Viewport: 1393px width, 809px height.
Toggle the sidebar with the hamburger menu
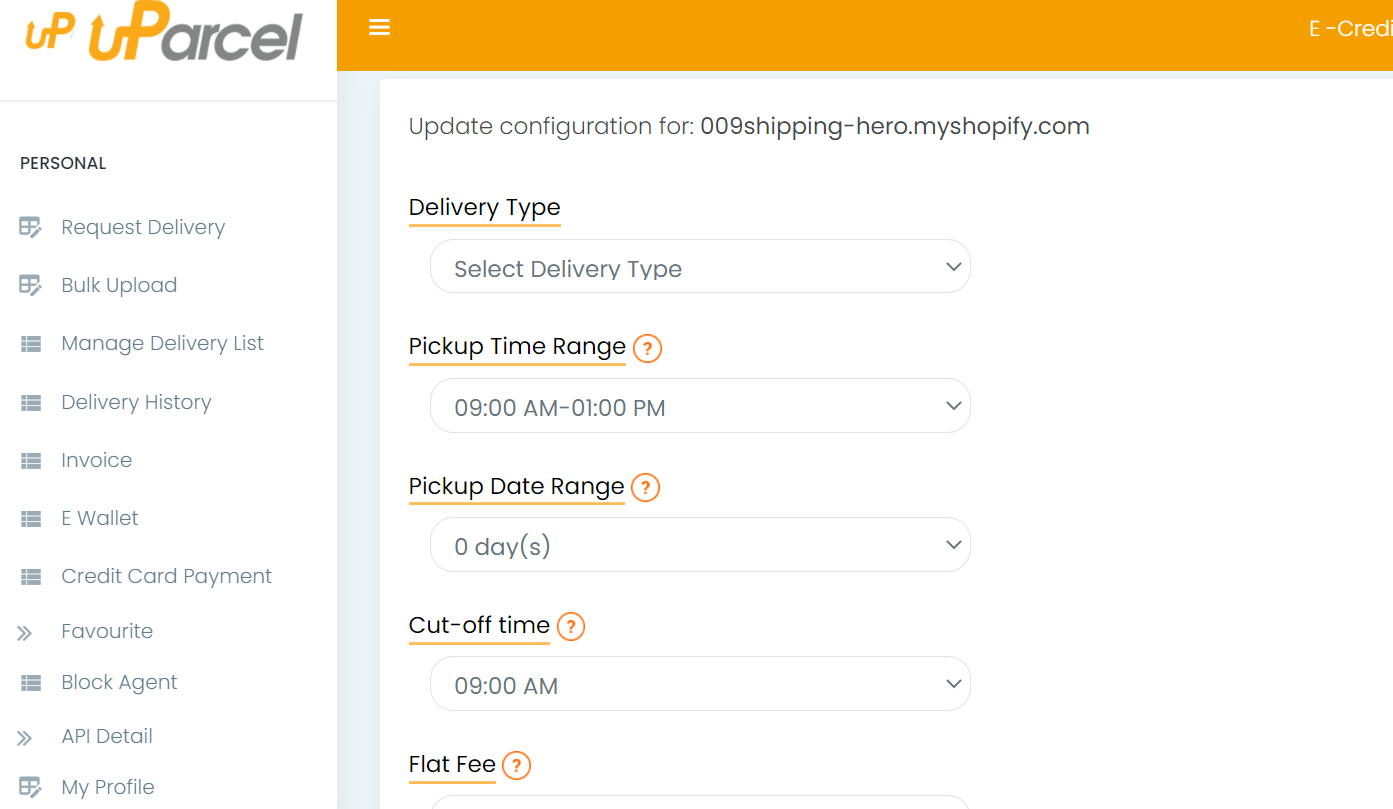(379, 27)
